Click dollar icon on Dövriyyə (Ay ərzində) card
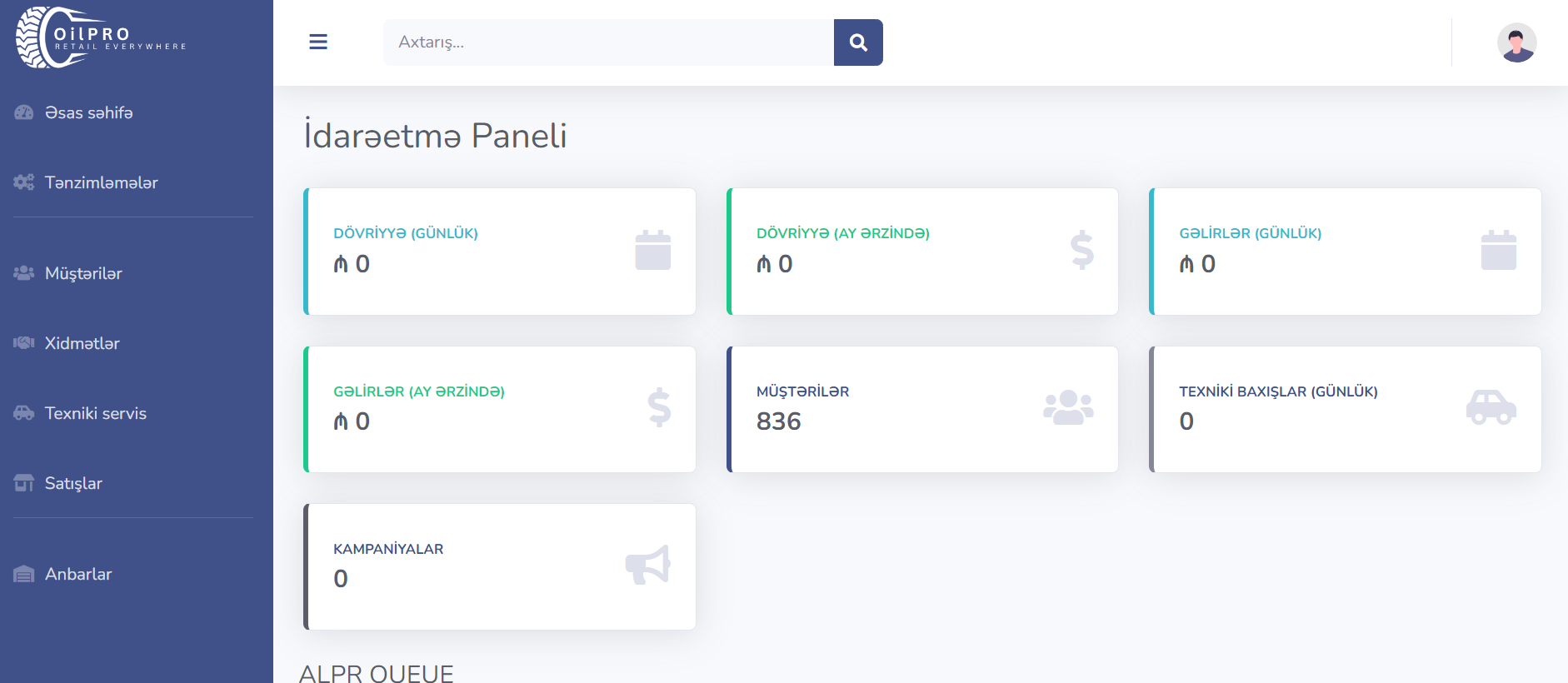The image size is (1568, 683). (x=1081, y=250)
